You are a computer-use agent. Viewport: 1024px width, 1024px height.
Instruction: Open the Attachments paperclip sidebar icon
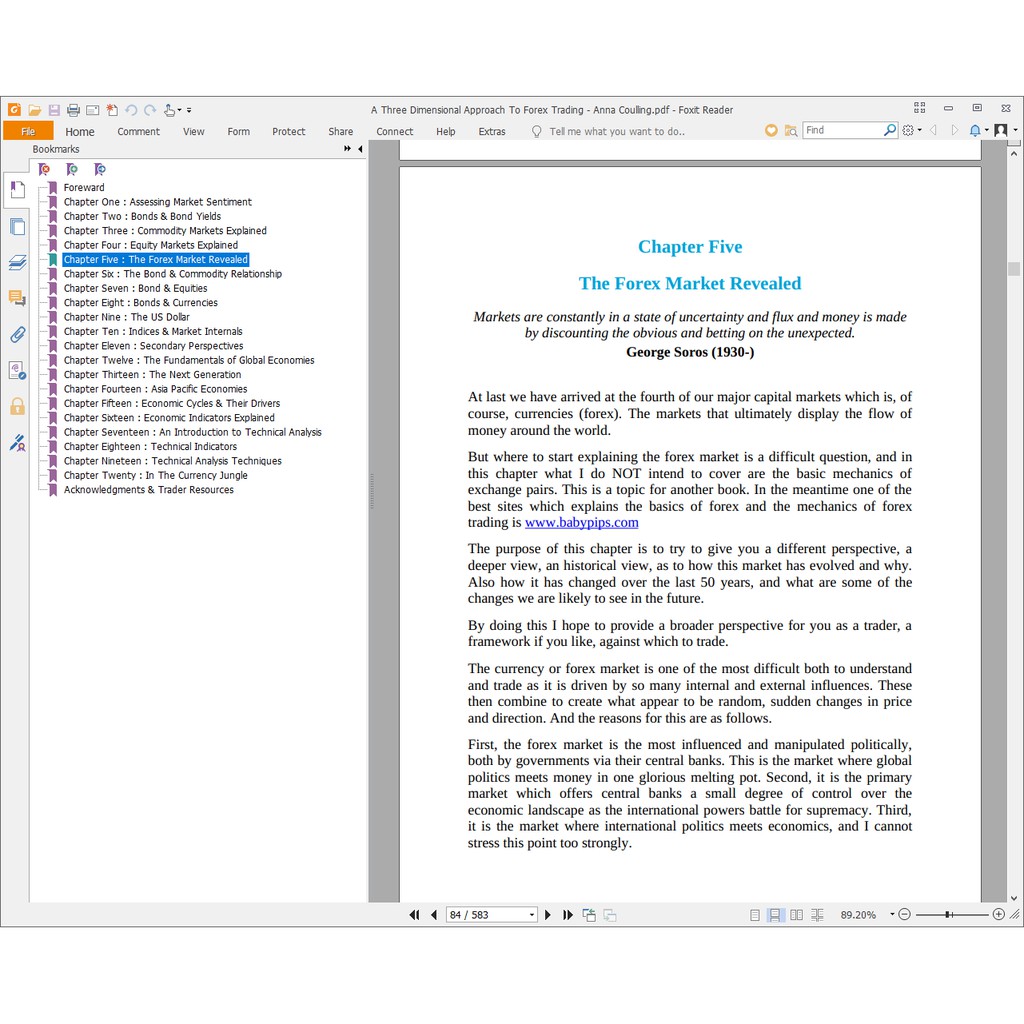pyautogui.click(x=18, y=335)
